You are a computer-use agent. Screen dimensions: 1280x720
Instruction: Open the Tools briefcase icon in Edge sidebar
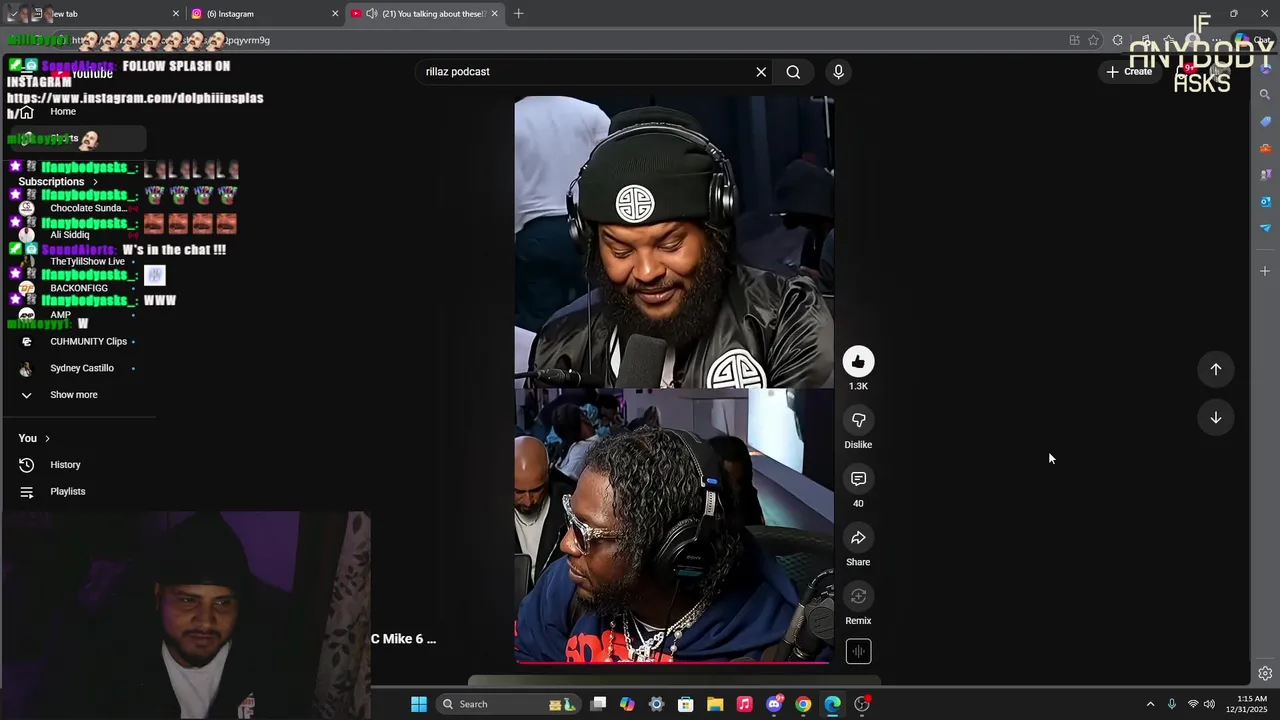(x=1265, y=148)
